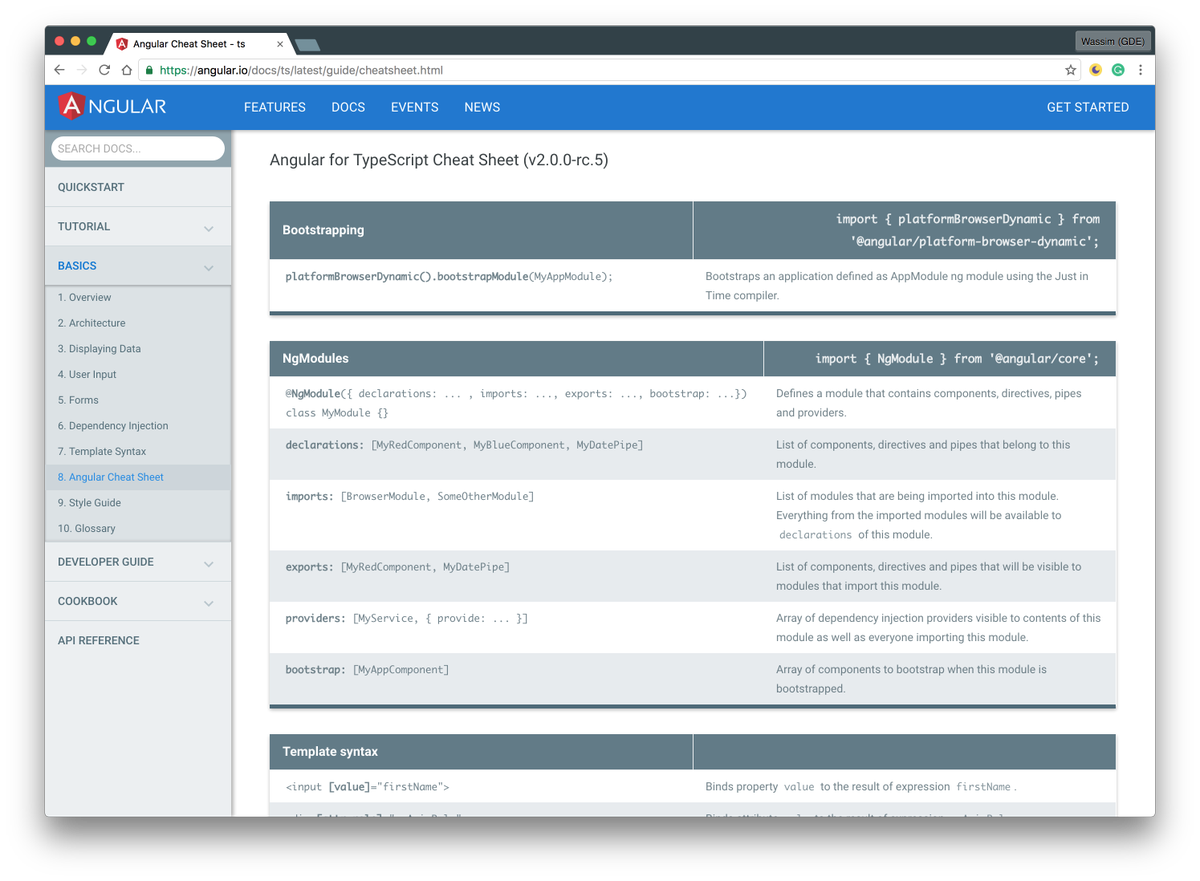Image resolution: width=1200 pixels, height=881 pixels.
Task: Open the News nav item
Action: click(x=482, y=107)
